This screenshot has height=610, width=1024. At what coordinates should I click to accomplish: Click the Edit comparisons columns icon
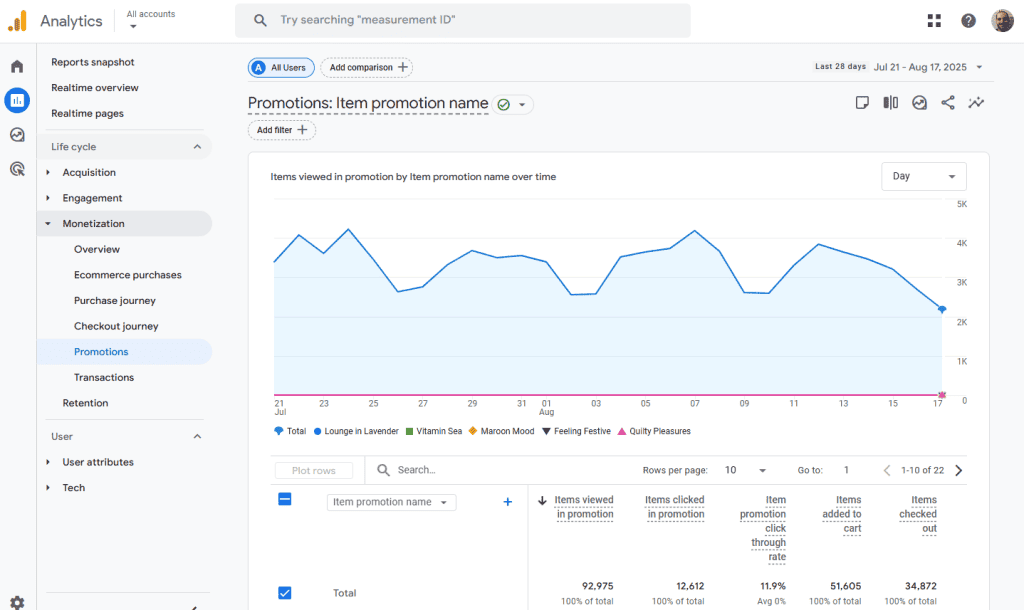[x=890, y=103]
